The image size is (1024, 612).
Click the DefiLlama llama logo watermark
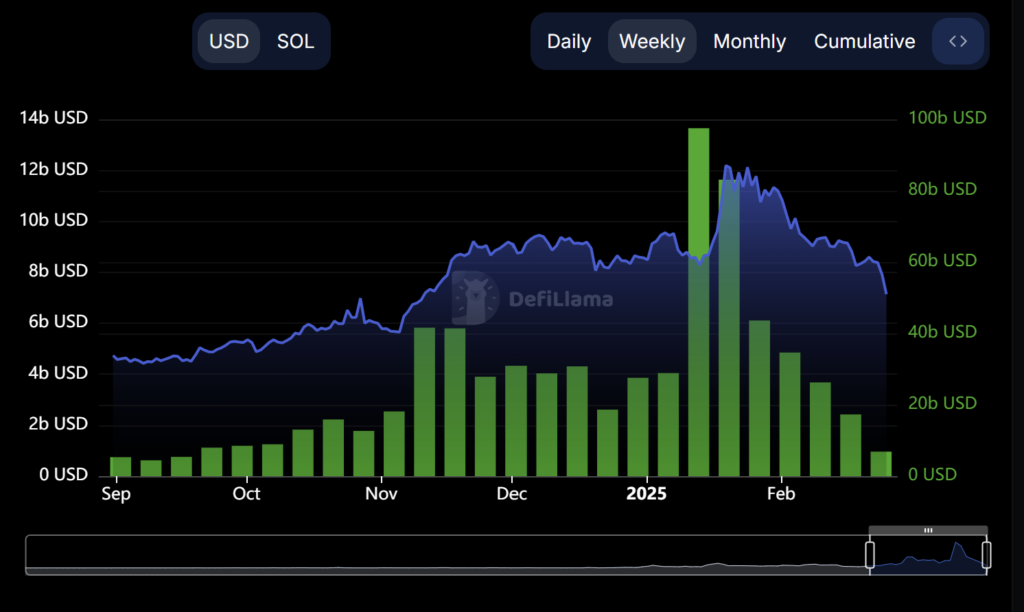click(x=476, y=297)
